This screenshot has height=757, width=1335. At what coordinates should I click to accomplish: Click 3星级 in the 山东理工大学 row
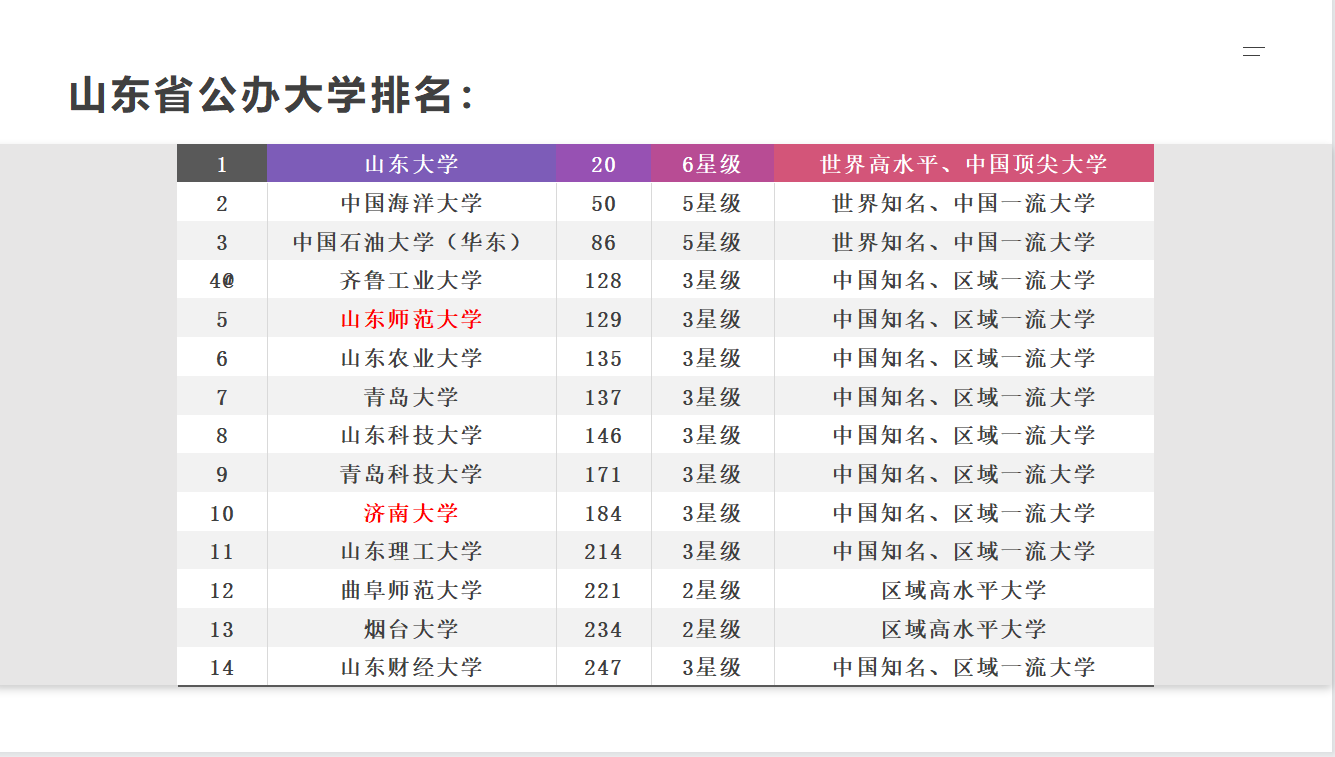(x=712, y=551)
